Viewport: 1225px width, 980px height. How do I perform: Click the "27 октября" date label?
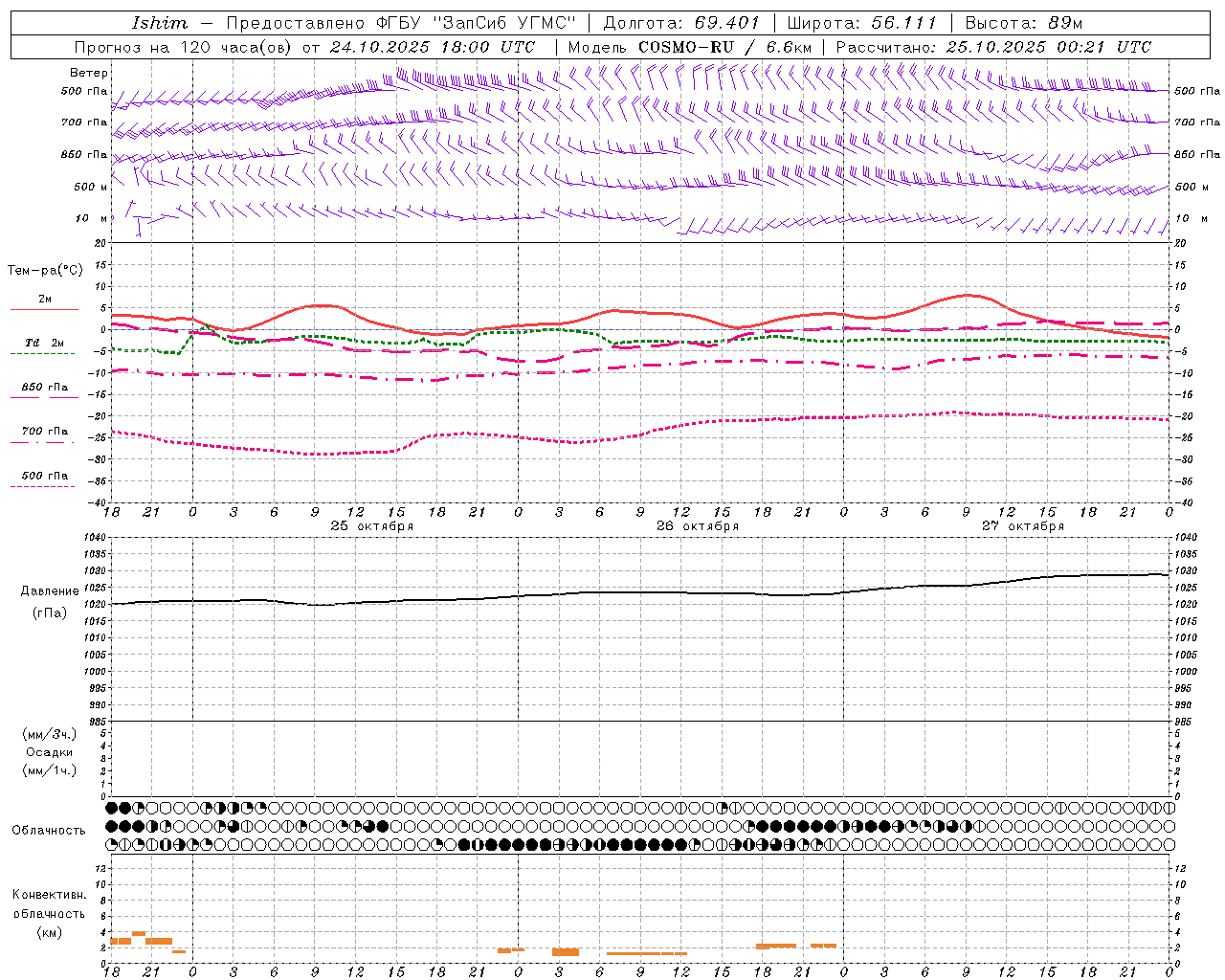click(1023, 526)
